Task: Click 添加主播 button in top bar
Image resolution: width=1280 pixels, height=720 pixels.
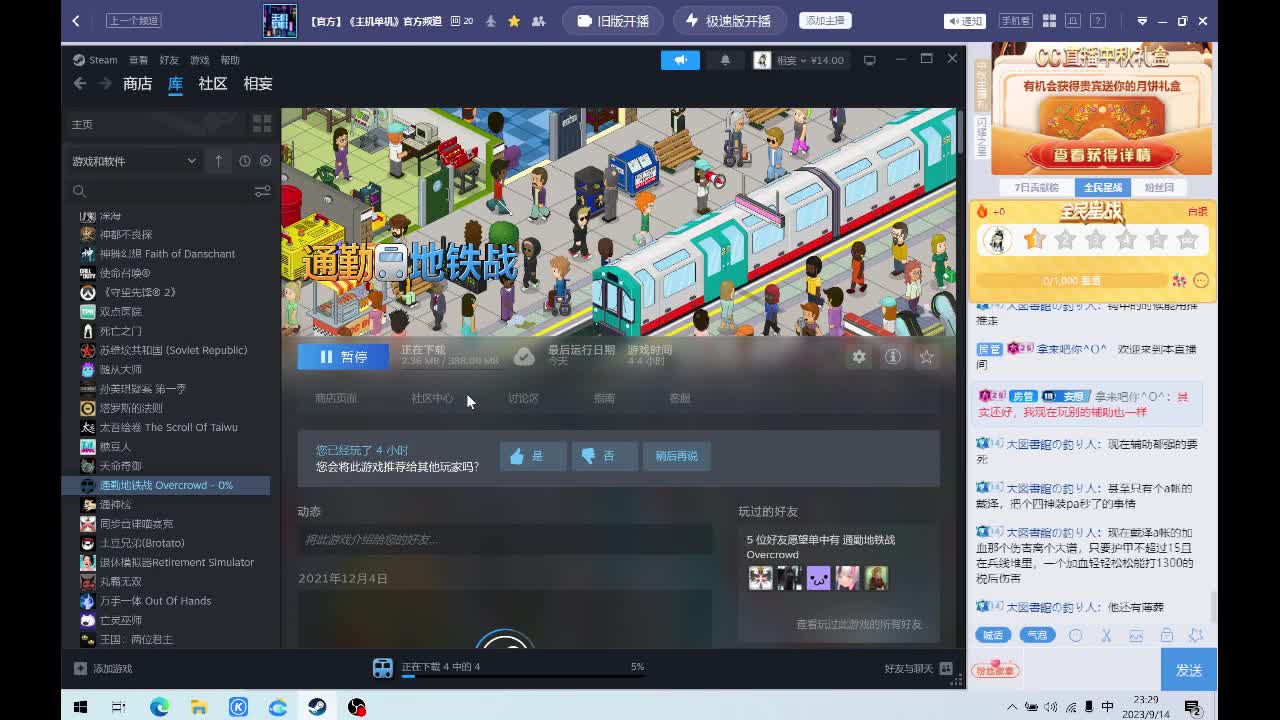Action: click(826, 21)
